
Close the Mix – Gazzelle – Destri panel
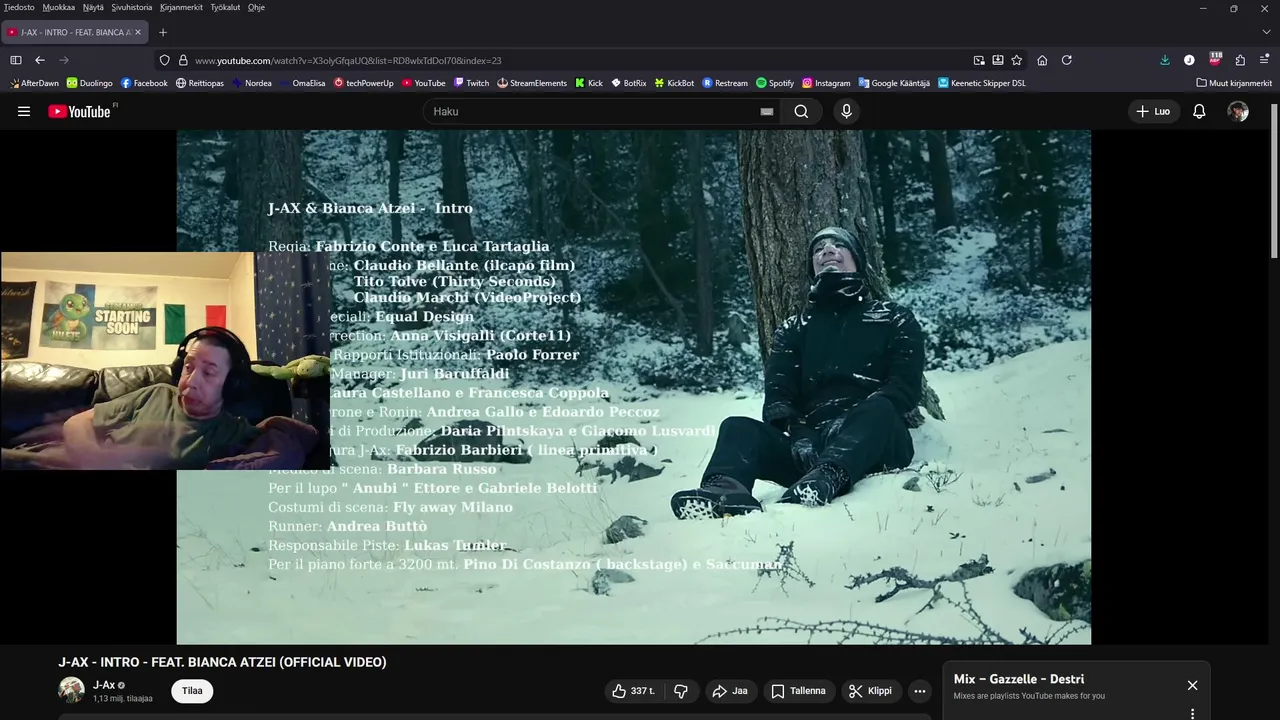tap(1192, 685)
